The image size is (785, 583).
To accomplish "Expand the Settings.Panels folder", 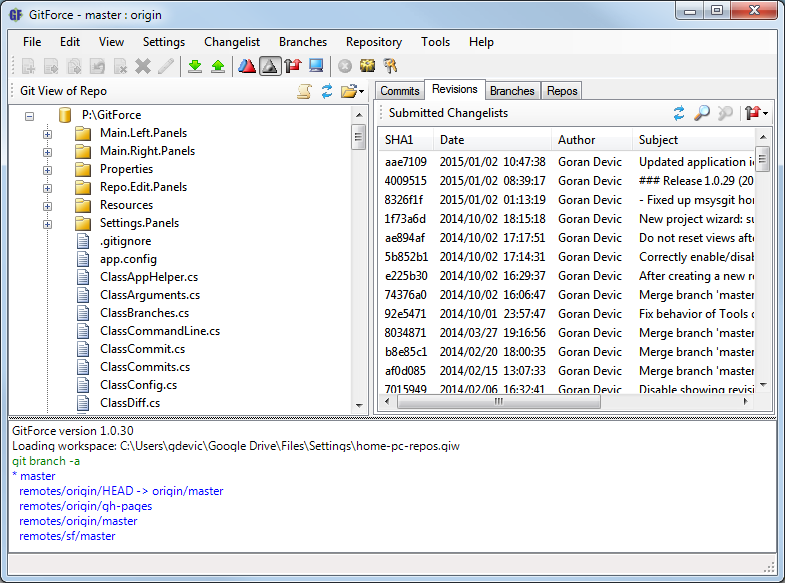I will pos(48,224).
